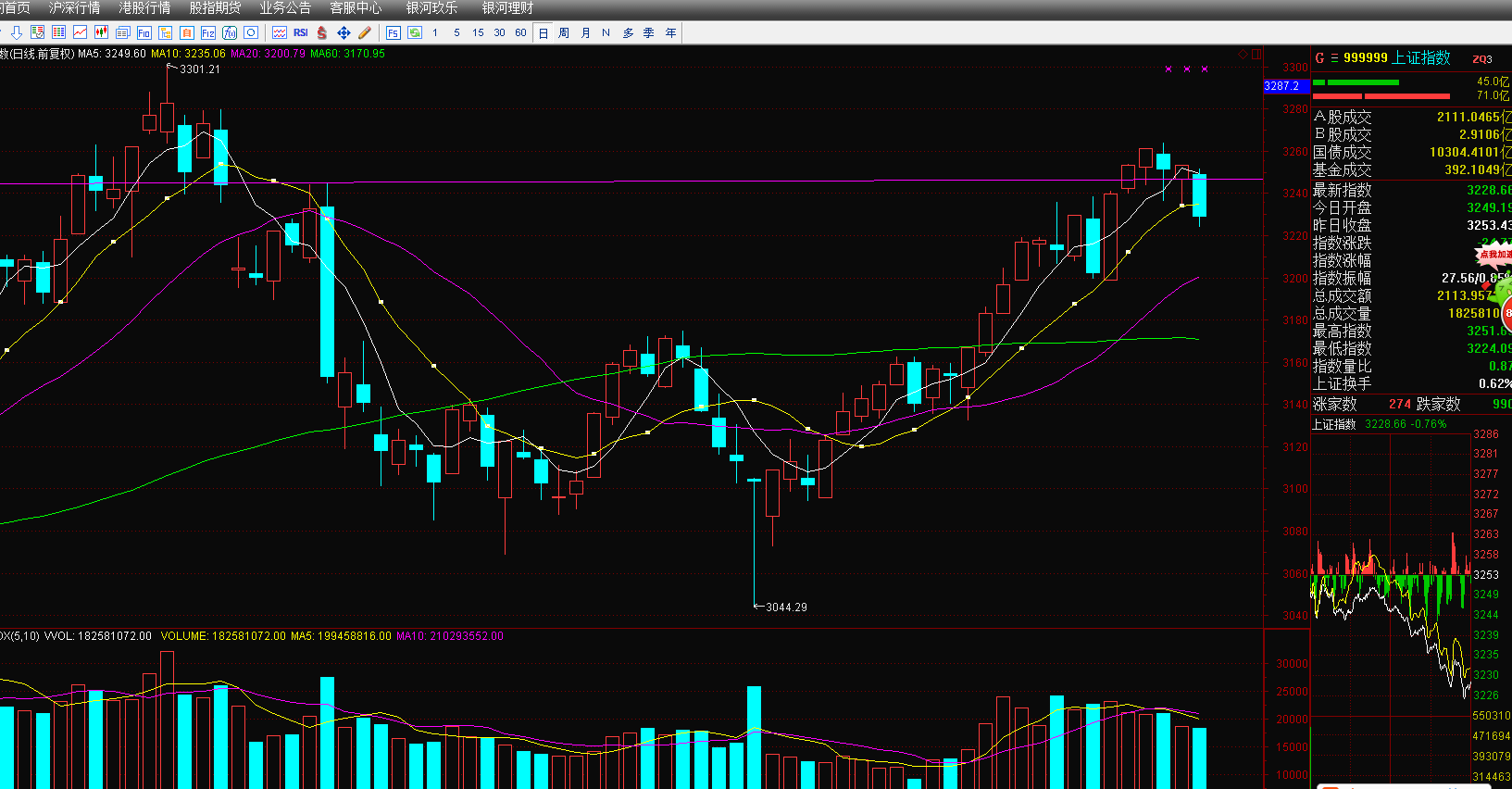The image size is (1512, 789).
Task: Click the A股成交 row label
Action: pos(1343,118)
